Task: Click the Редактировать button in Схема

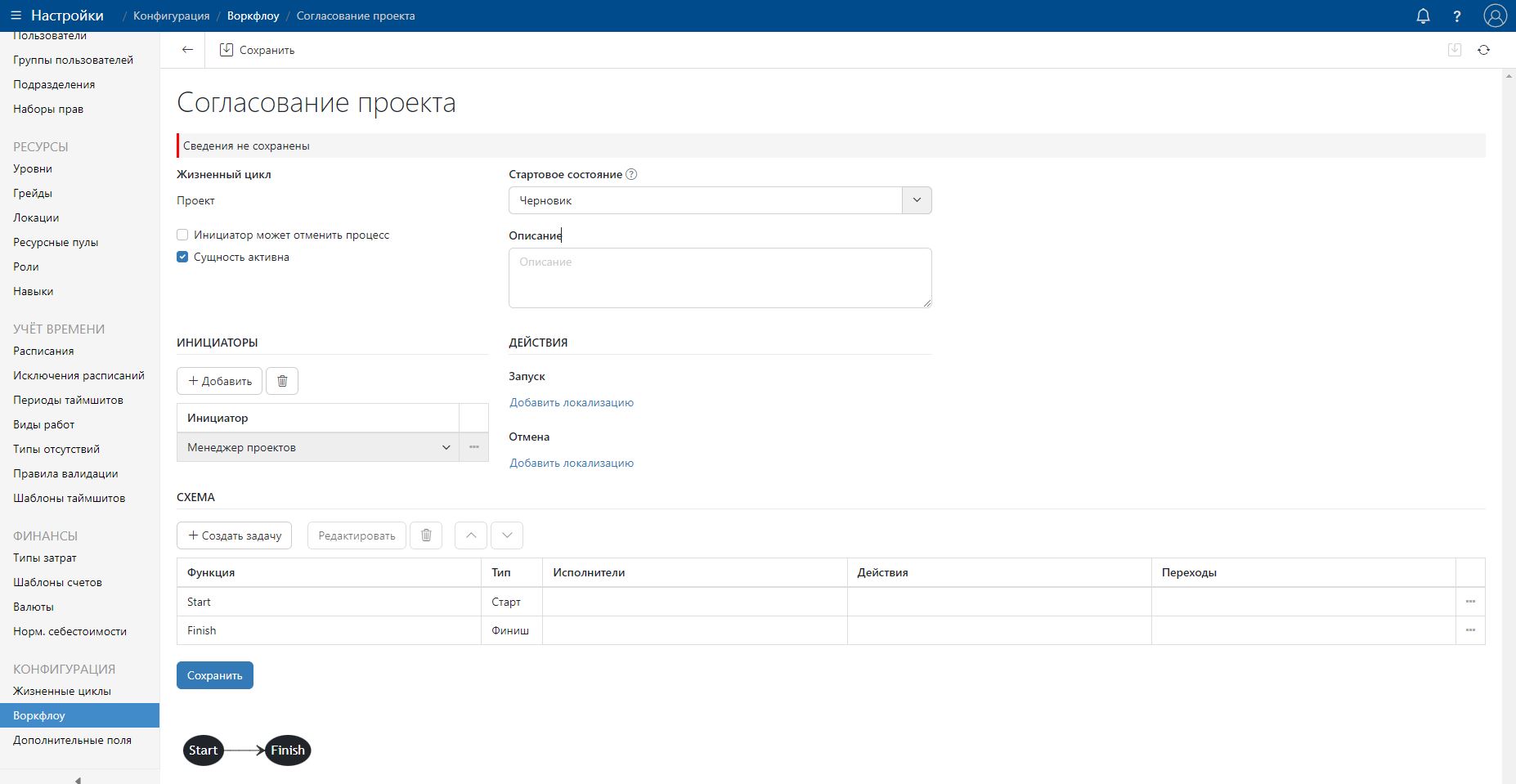Action: click(x=357, y=535)
